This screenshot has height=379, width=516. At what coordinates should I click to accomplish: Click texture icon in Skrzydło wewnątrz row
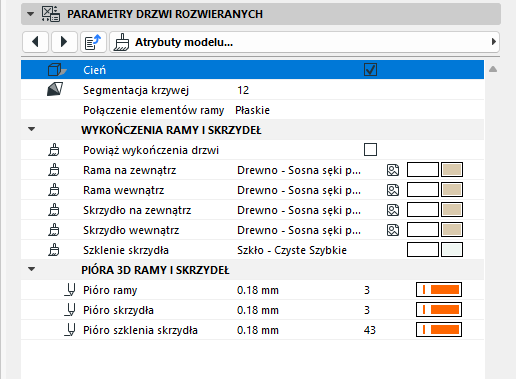(393, 230)
